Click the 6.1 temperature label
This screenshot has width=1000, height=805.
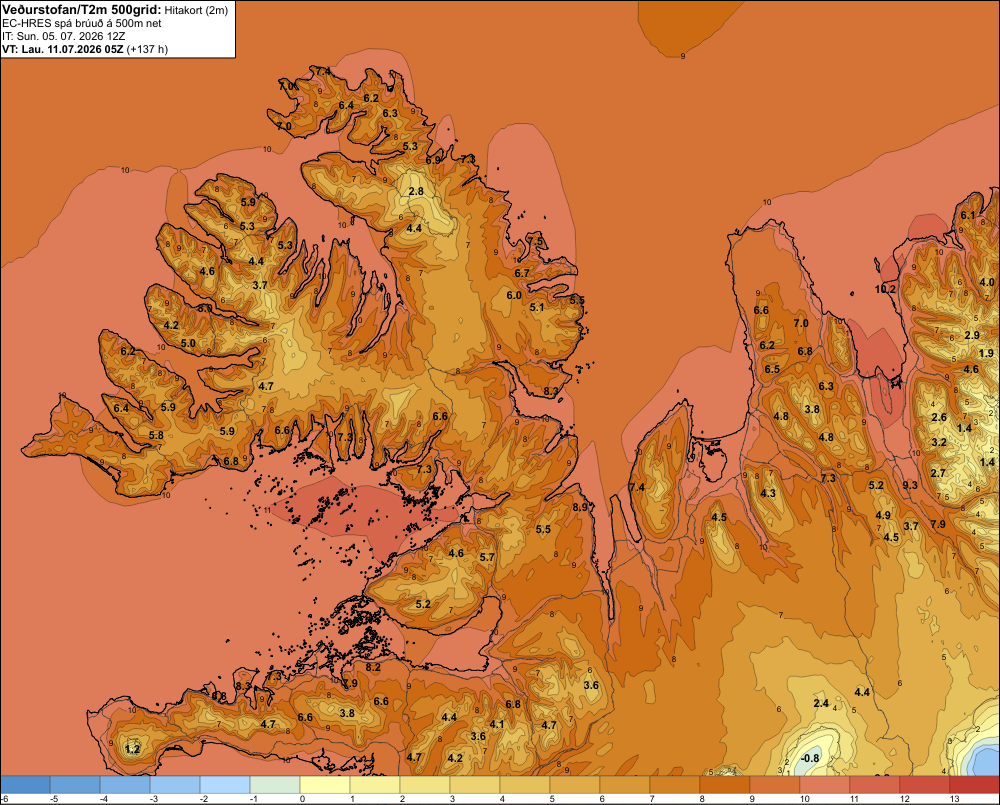point(967,215)
